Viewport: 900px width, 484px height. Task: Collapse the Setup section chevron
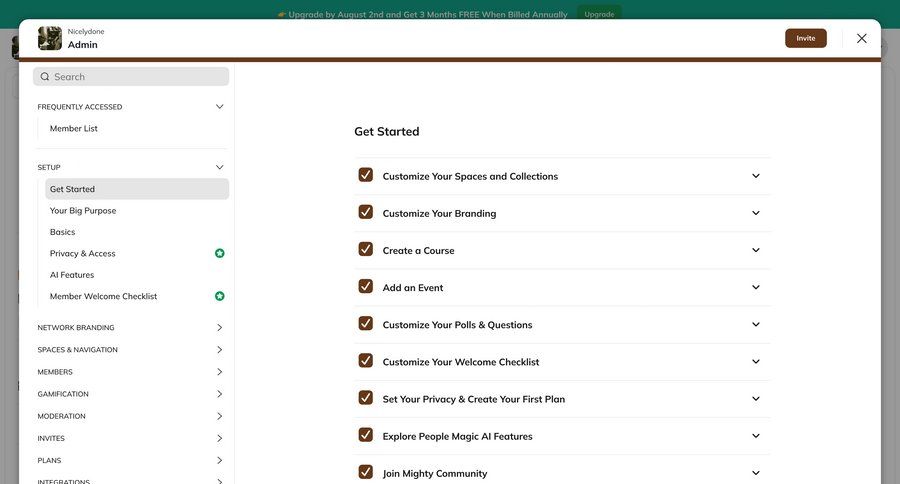tap(220, 167)
